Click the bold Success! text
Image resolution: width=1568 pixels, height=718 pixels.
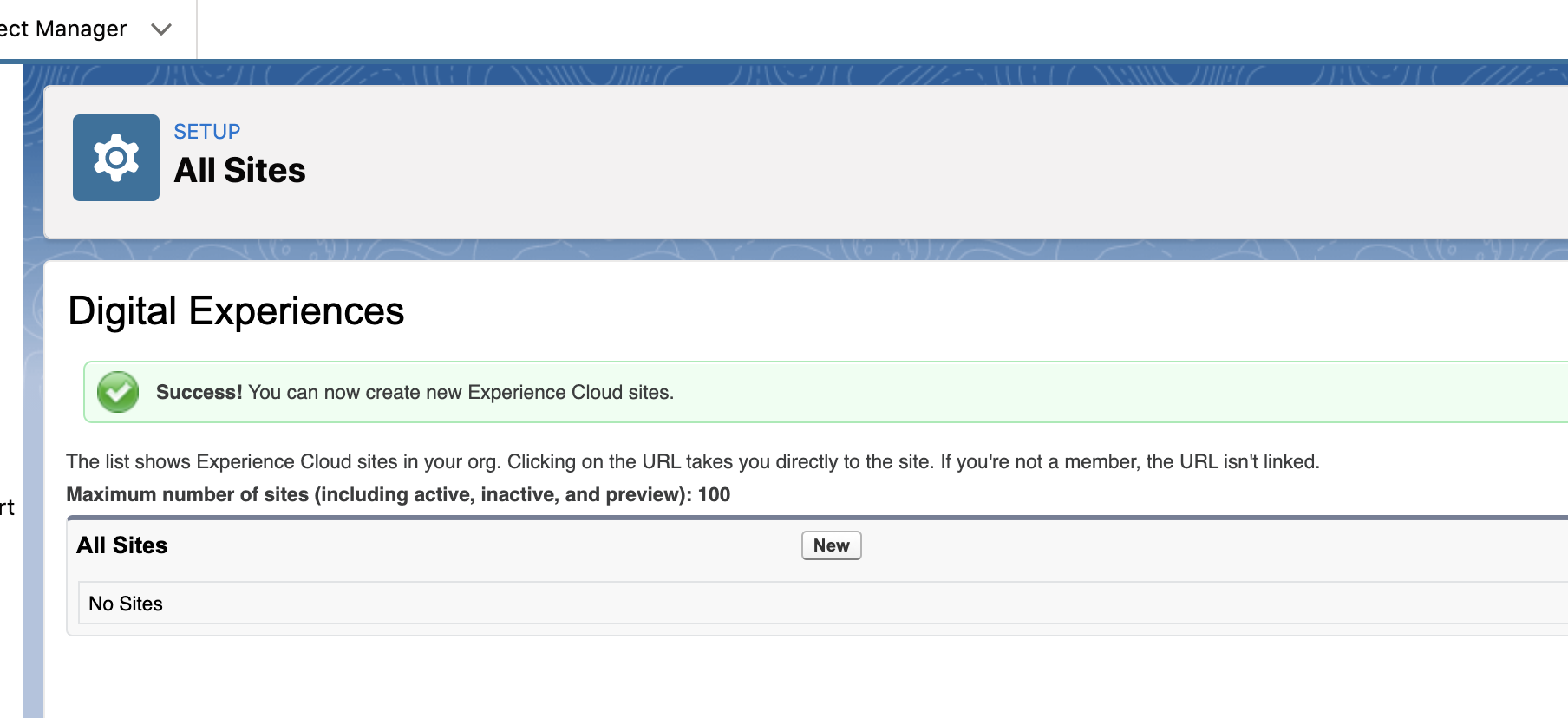pyautogui.click(x=199, y=392)
